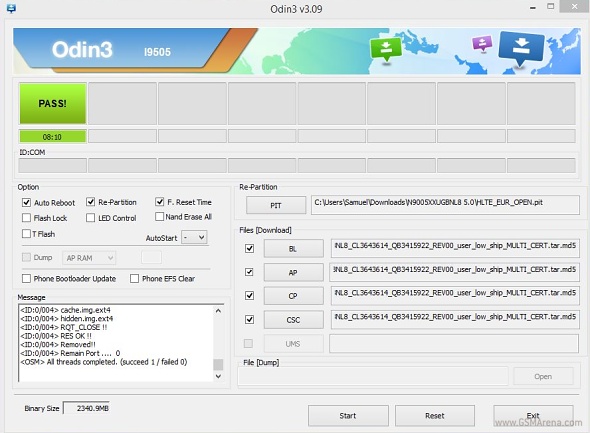The image size is (590, 433).
Task: Uncheck the BL file checkbox
Action: (x=249, y=248)
